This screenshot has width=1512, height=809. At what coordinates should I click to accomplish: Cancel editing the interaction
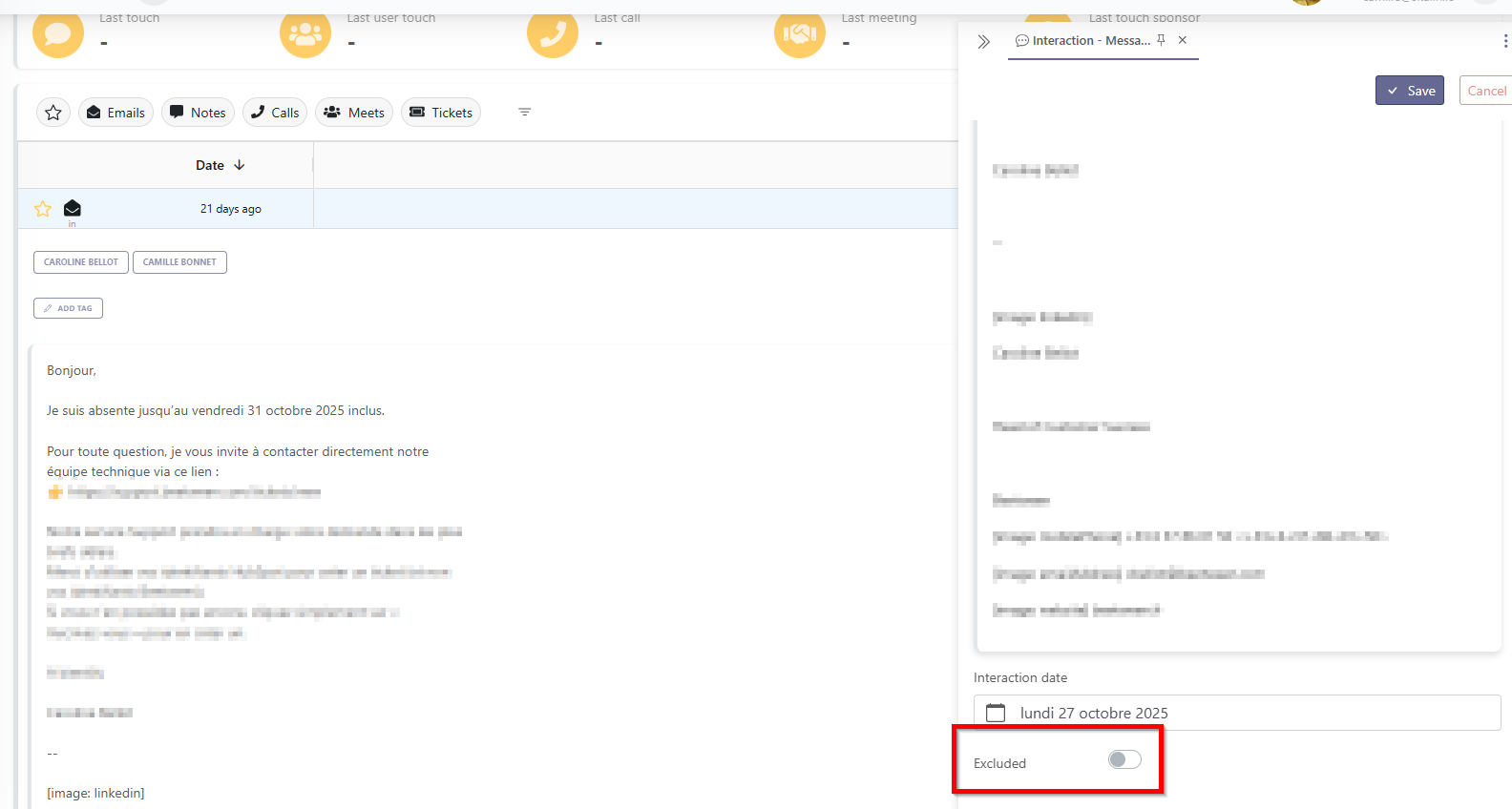pos(1486,91)
